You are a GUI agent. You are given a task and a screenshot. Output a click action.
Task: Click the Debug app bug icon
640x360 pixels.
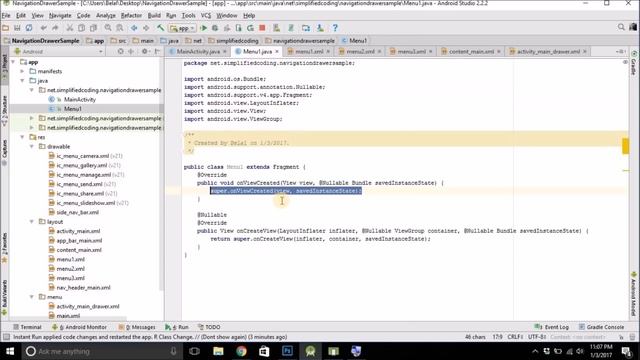215,28
